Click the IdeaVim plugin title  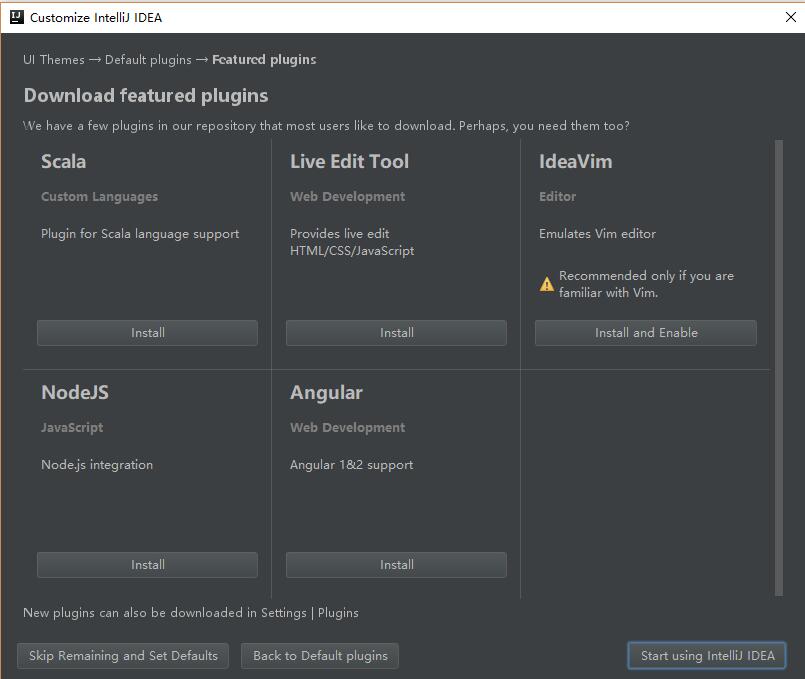coord(576,162)
